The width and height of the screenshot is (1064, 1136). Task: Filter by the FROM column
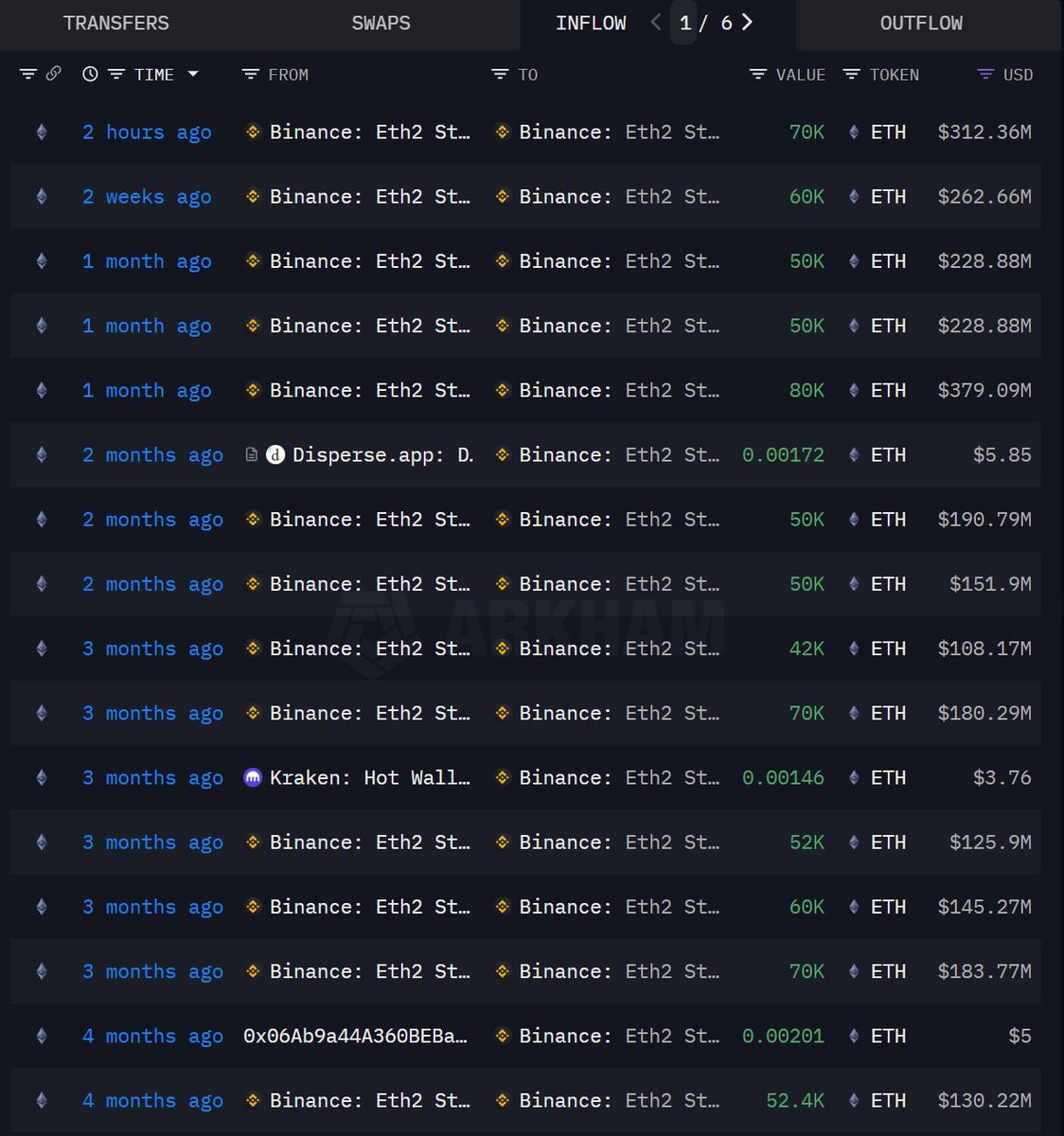tap(250, 74)
